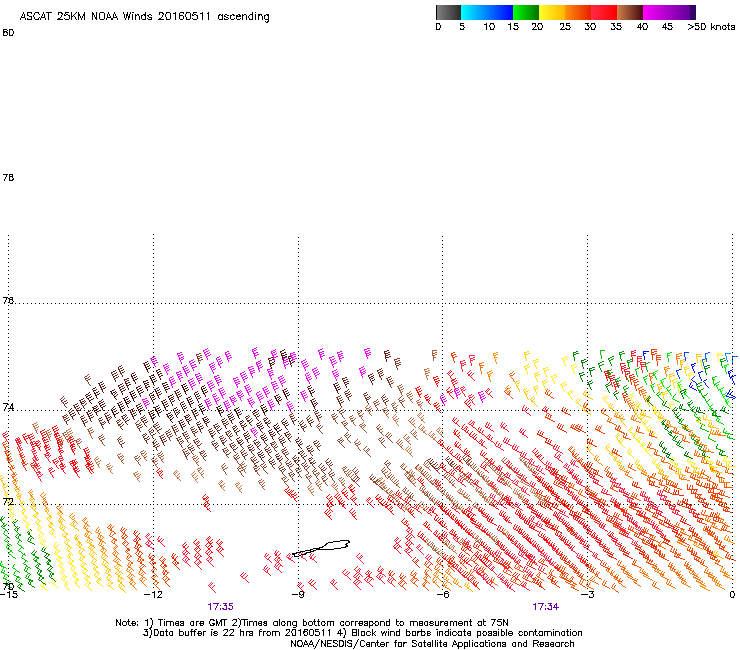Click the '17:34' pass time label

point(546,607)
